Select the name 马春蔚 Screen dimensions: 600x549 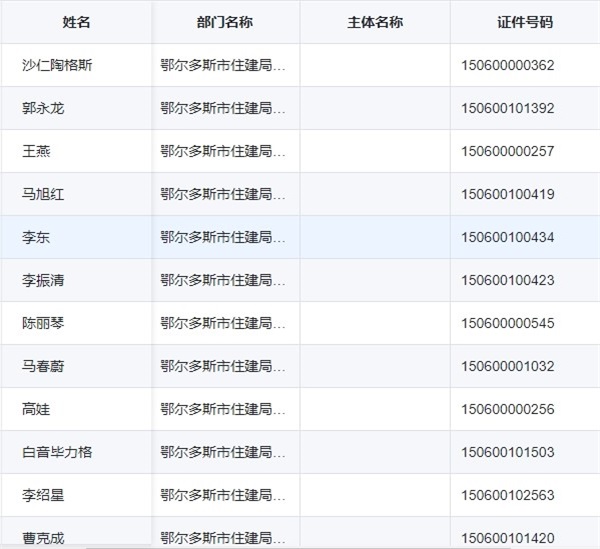click(43, 367)
